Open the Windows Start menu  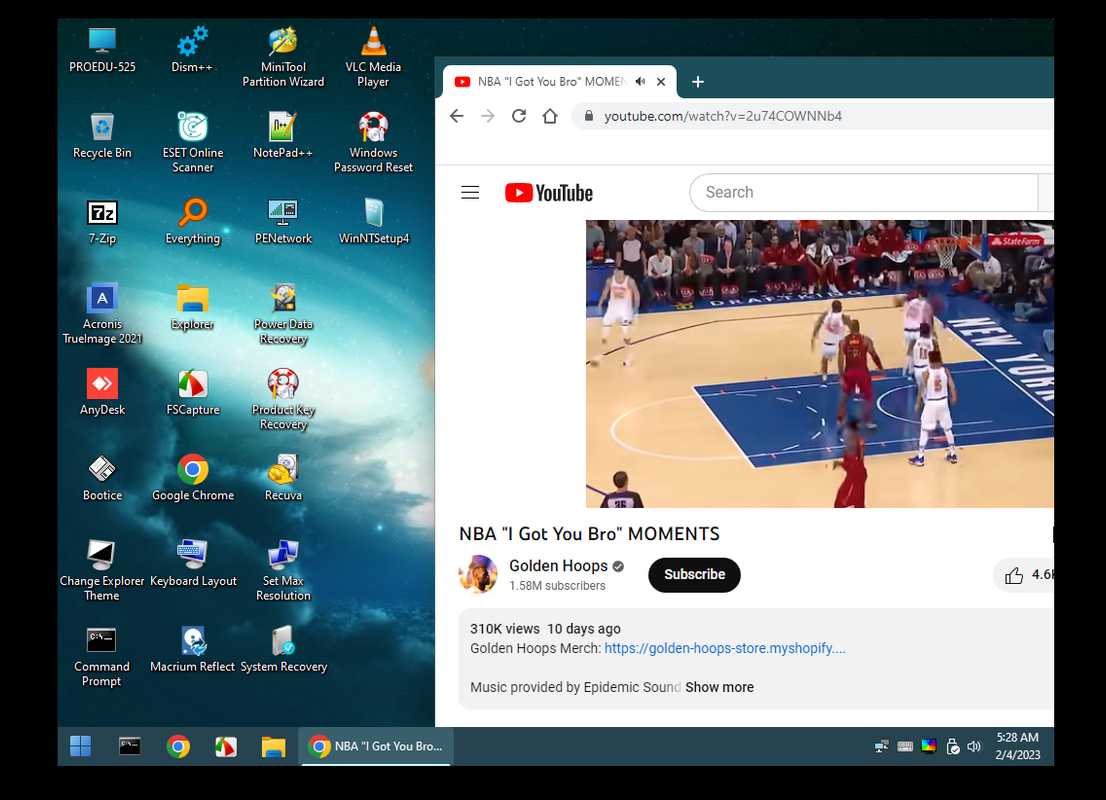(80, 746)
